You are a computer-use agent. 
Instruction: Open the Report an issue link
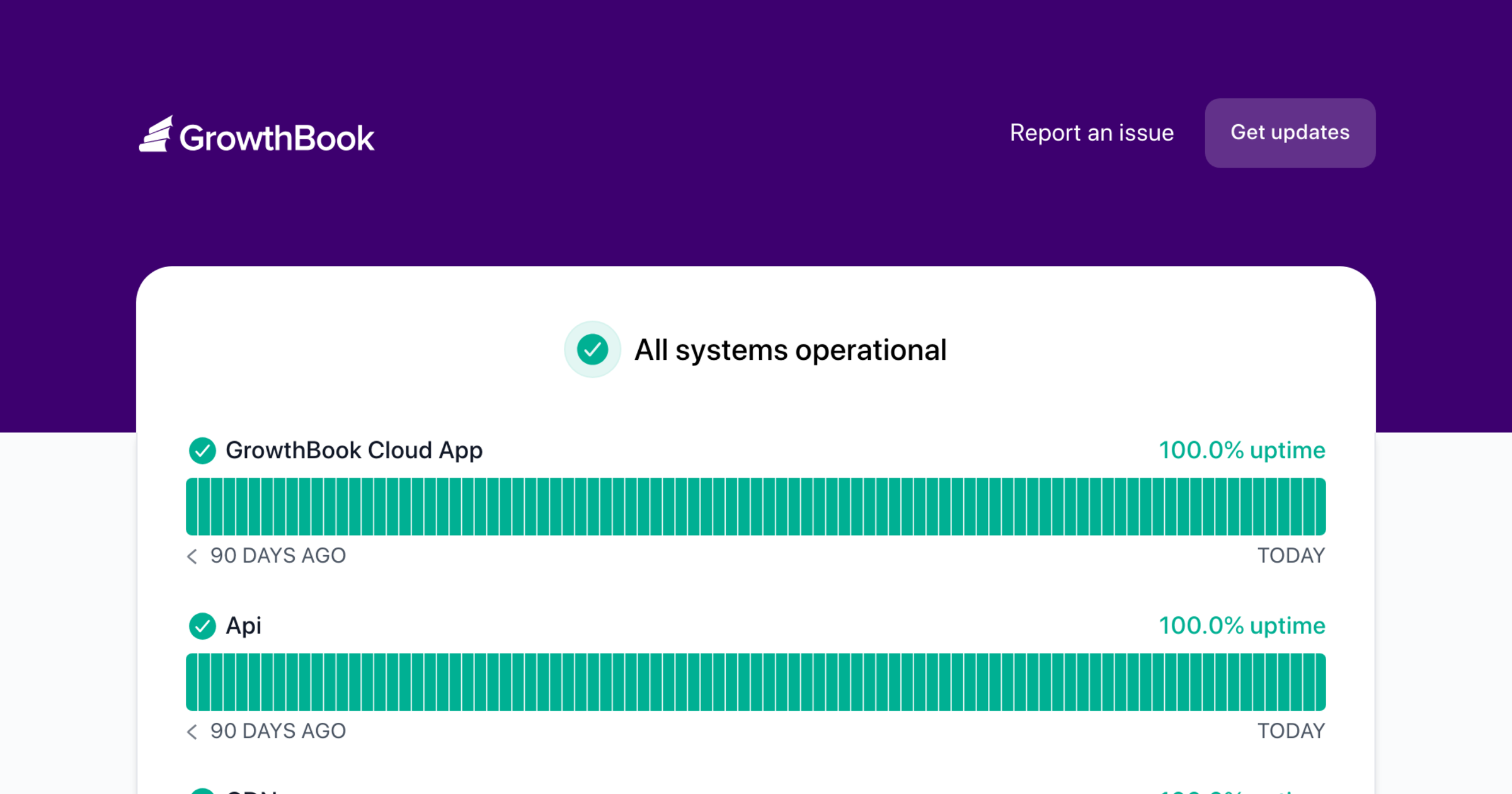(x=1091, y=133)
